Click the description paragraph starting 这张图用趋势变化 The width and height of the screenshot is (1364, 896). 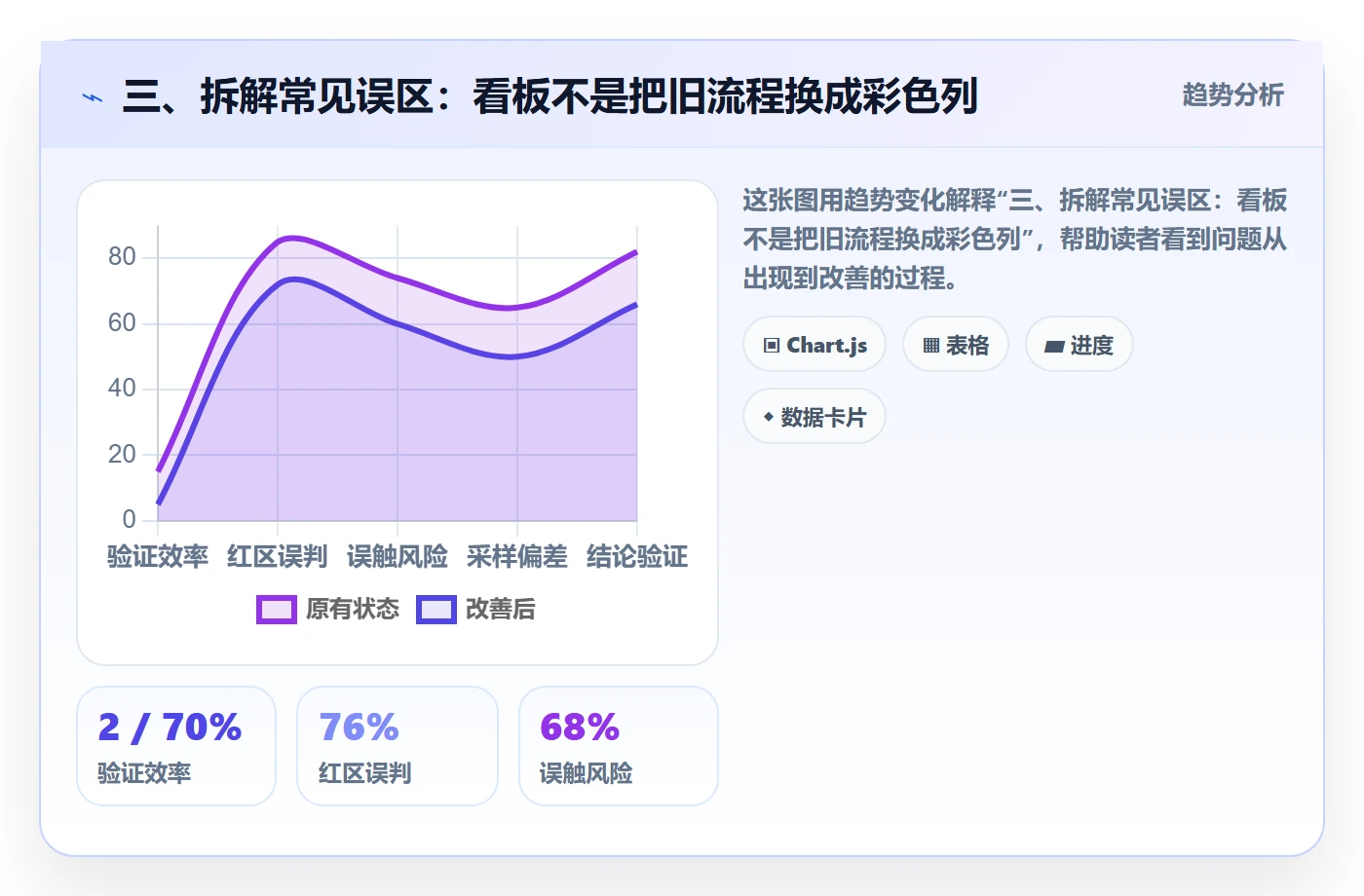pos(1015,240)
